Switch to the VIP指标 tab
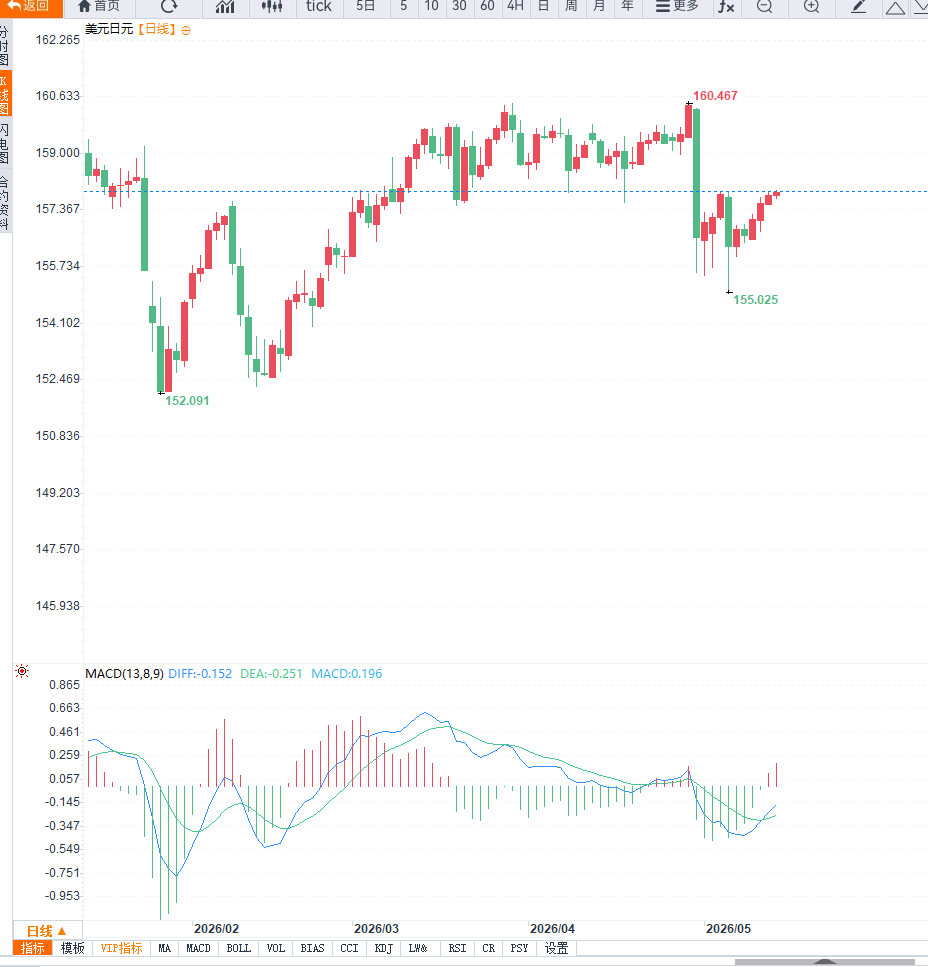The height and width of the screenshot is (967, 928). point(121,948)
